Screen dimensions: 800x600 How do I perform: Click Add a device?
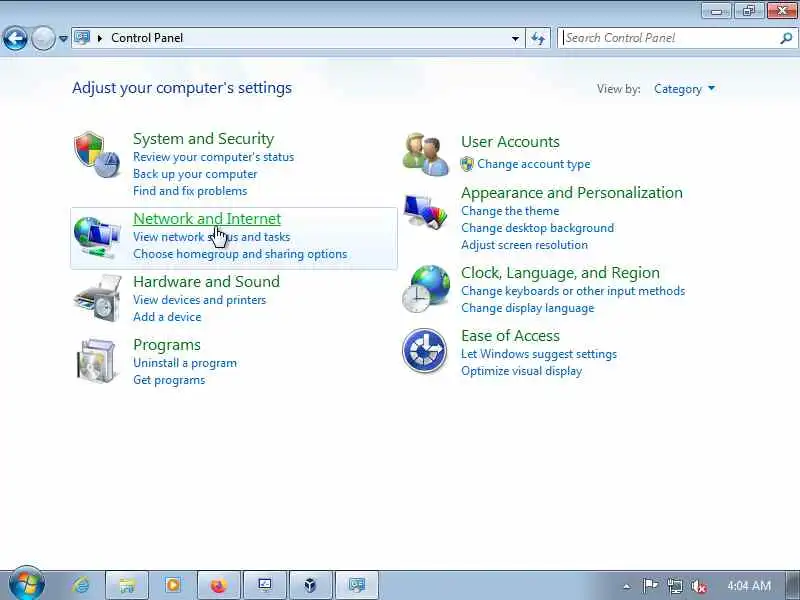click(x=167, y=316)
